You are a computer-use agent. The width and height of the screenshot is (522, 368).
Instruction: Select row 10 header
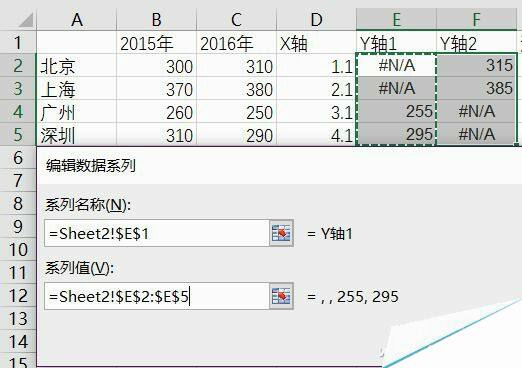click(x=18, y=249)
